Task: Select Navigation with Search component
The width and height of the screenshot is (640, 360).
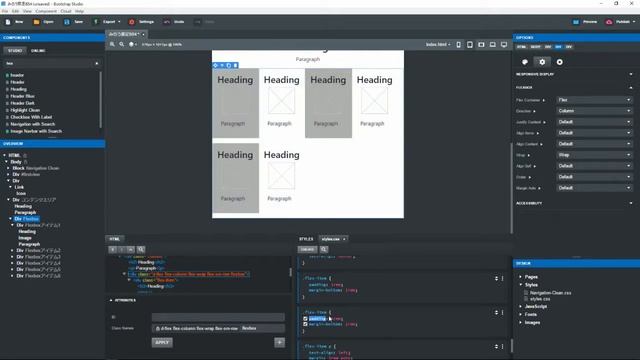Action: (33, 124)
